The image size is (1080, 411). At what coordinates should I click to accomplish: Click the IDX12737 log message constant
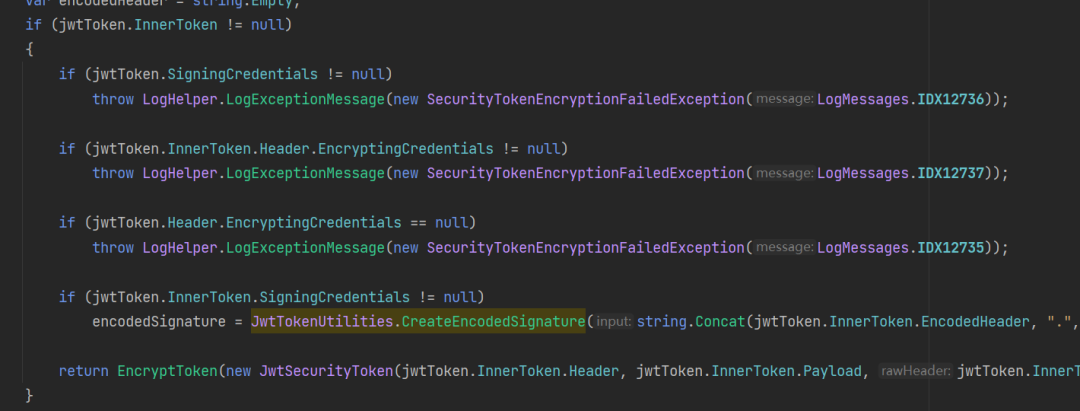(951, 173)
